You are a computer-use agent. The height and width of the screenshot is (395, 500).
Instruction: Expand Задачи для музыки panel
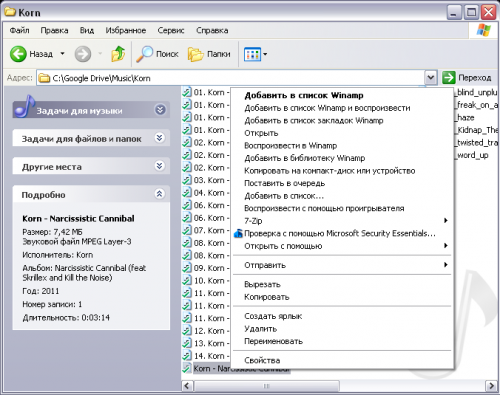(x=160, y=110)
